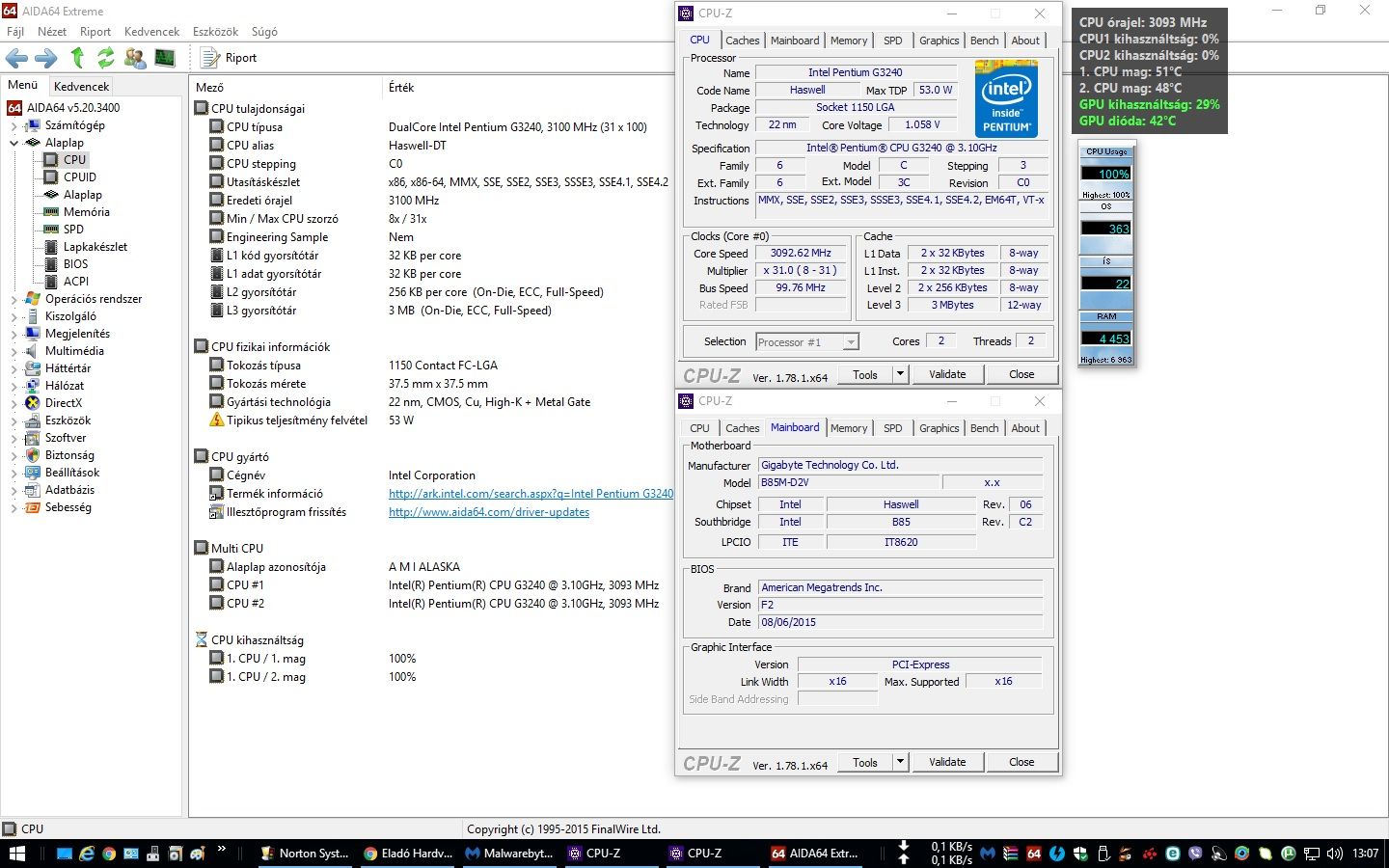Click the Forward arrow in AIDA64 toolbar
The width and height of the screenshot is (1389, 868).
point(46,58)
